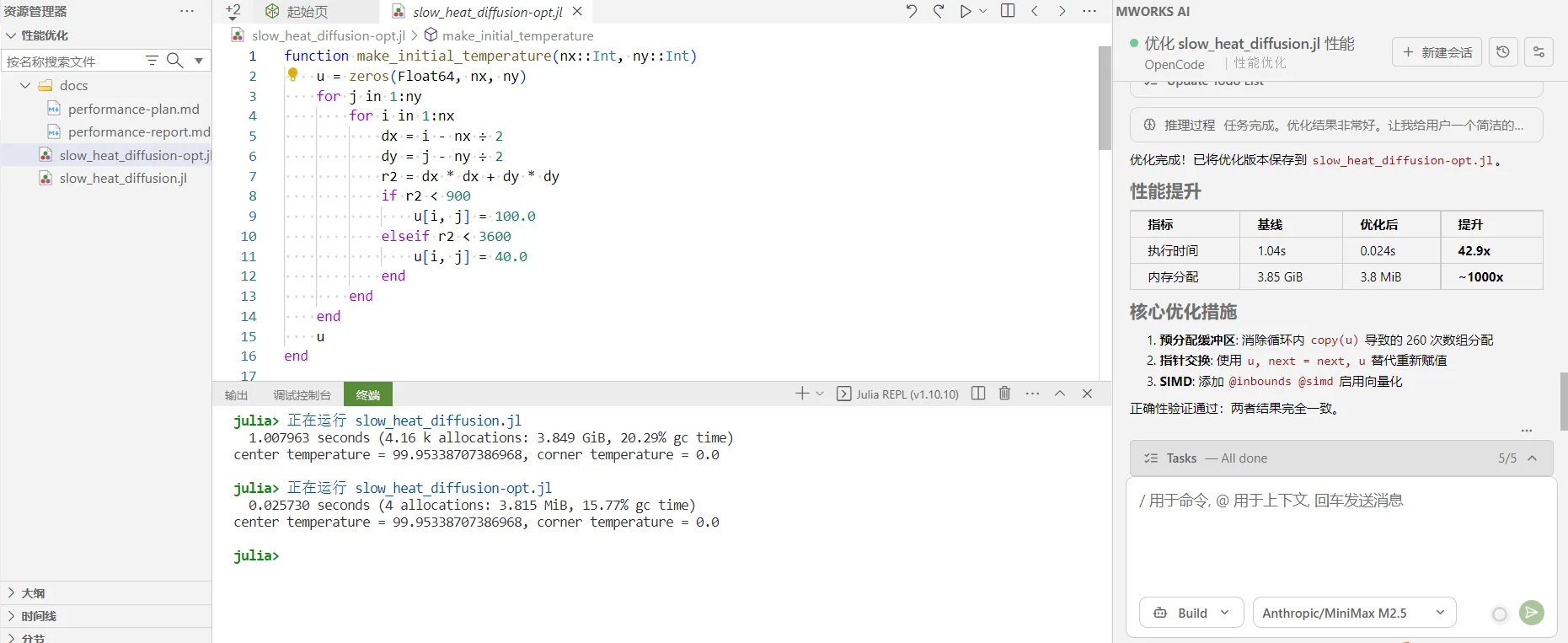This screenshot has width=1568, height=643.
Task: Switch to the 调试控制台 tab
Action: pos(302,394)
